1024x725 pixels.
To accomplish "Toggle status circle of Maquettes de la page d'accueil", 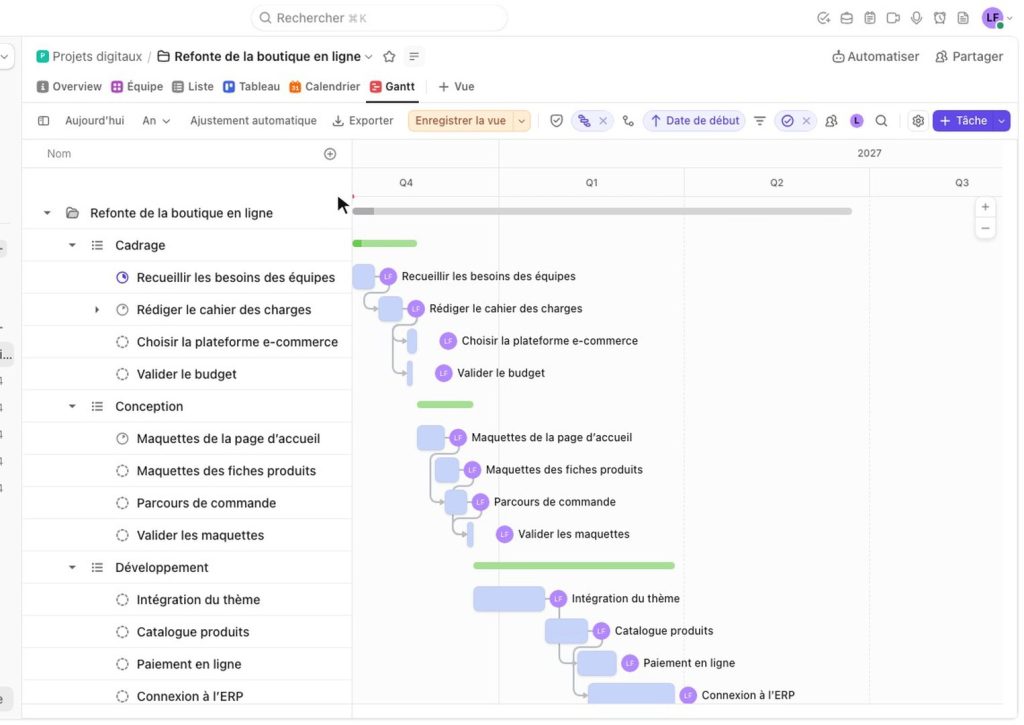I will coord(122,439).
